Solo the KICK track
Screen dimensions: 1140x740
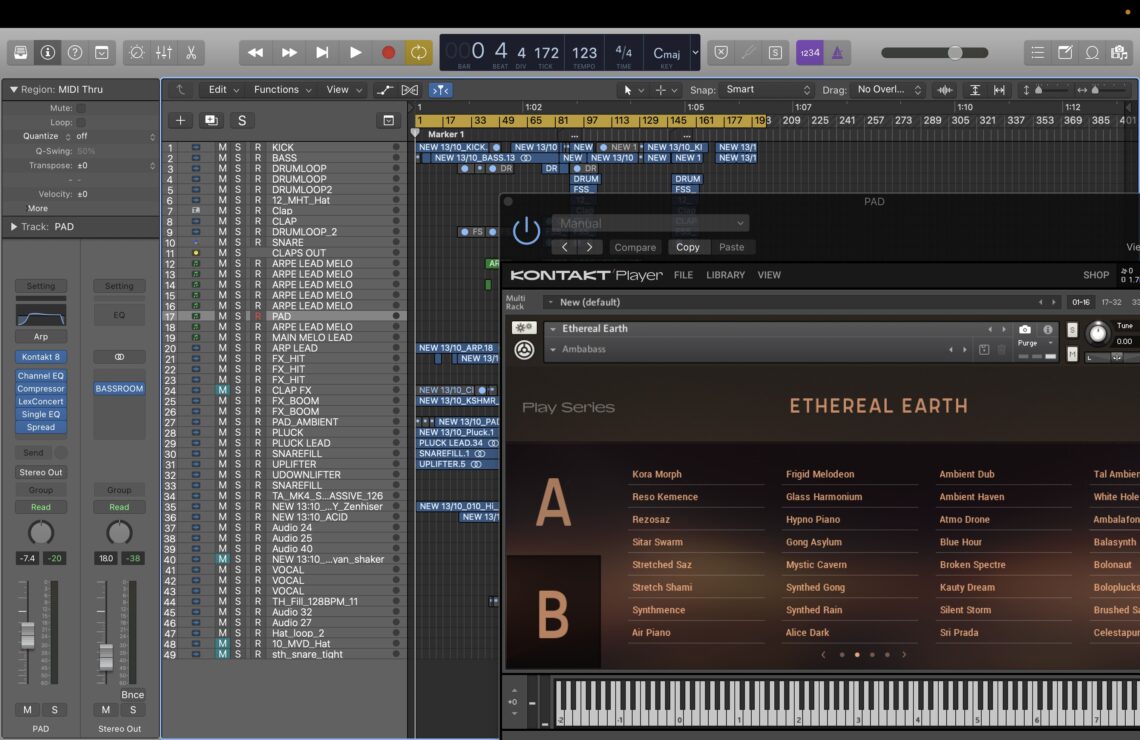pos(238,147)
